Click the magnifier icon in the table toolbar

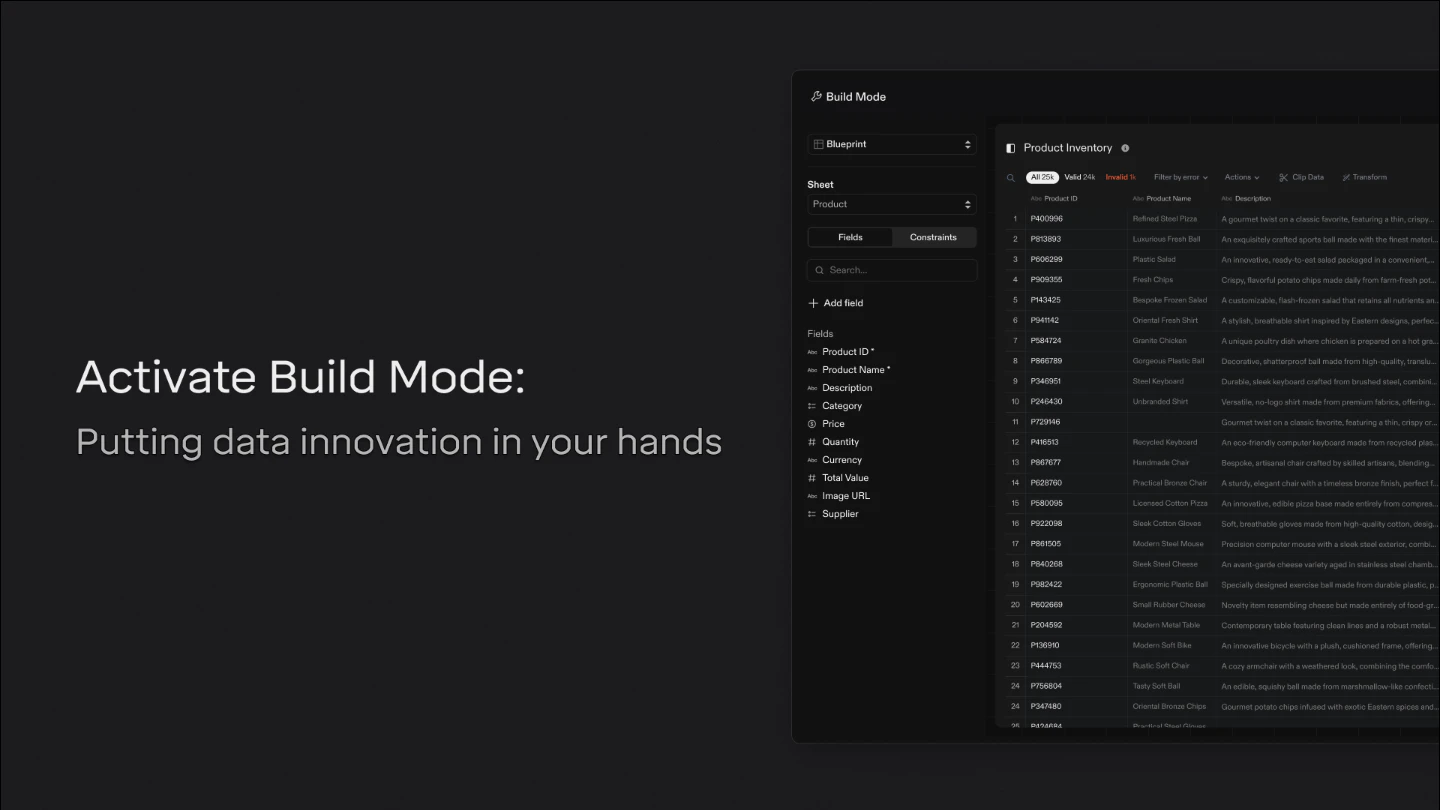1011,177
